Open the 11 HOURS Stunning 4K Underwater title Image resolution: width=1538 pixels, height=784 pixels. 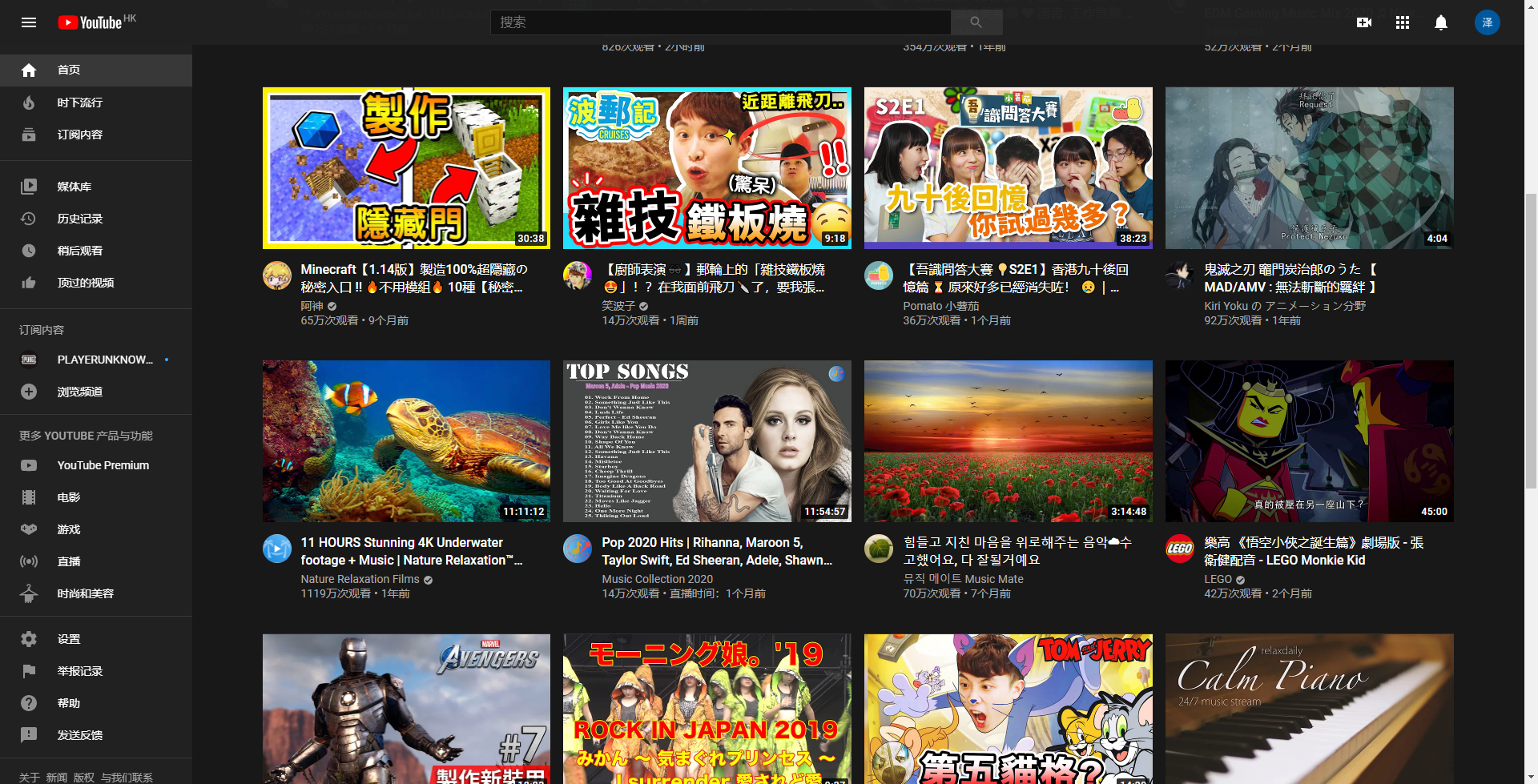click(412, 551)
